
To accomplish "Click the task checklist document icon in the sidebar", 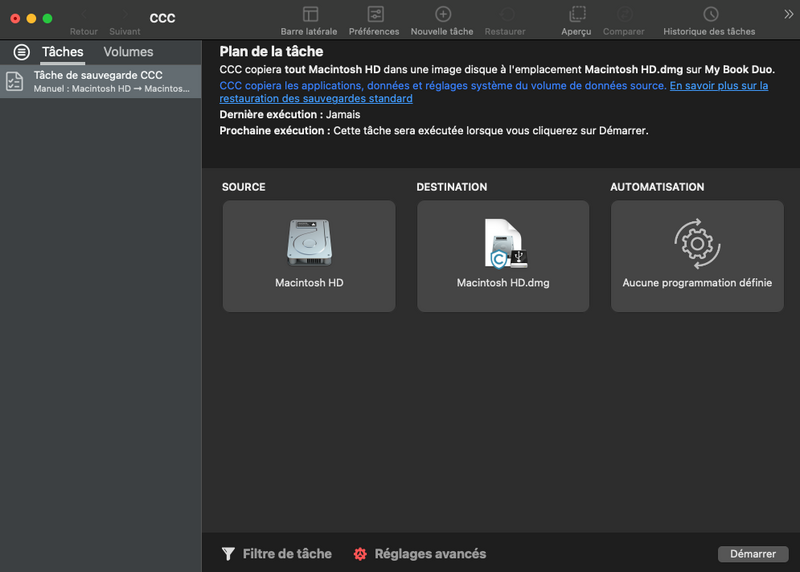I will 14,81.
